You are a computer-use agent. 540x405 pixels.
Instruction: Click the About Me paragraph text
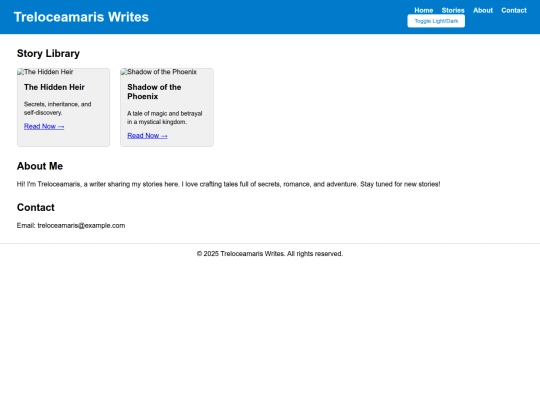click(x=228, y=184)
